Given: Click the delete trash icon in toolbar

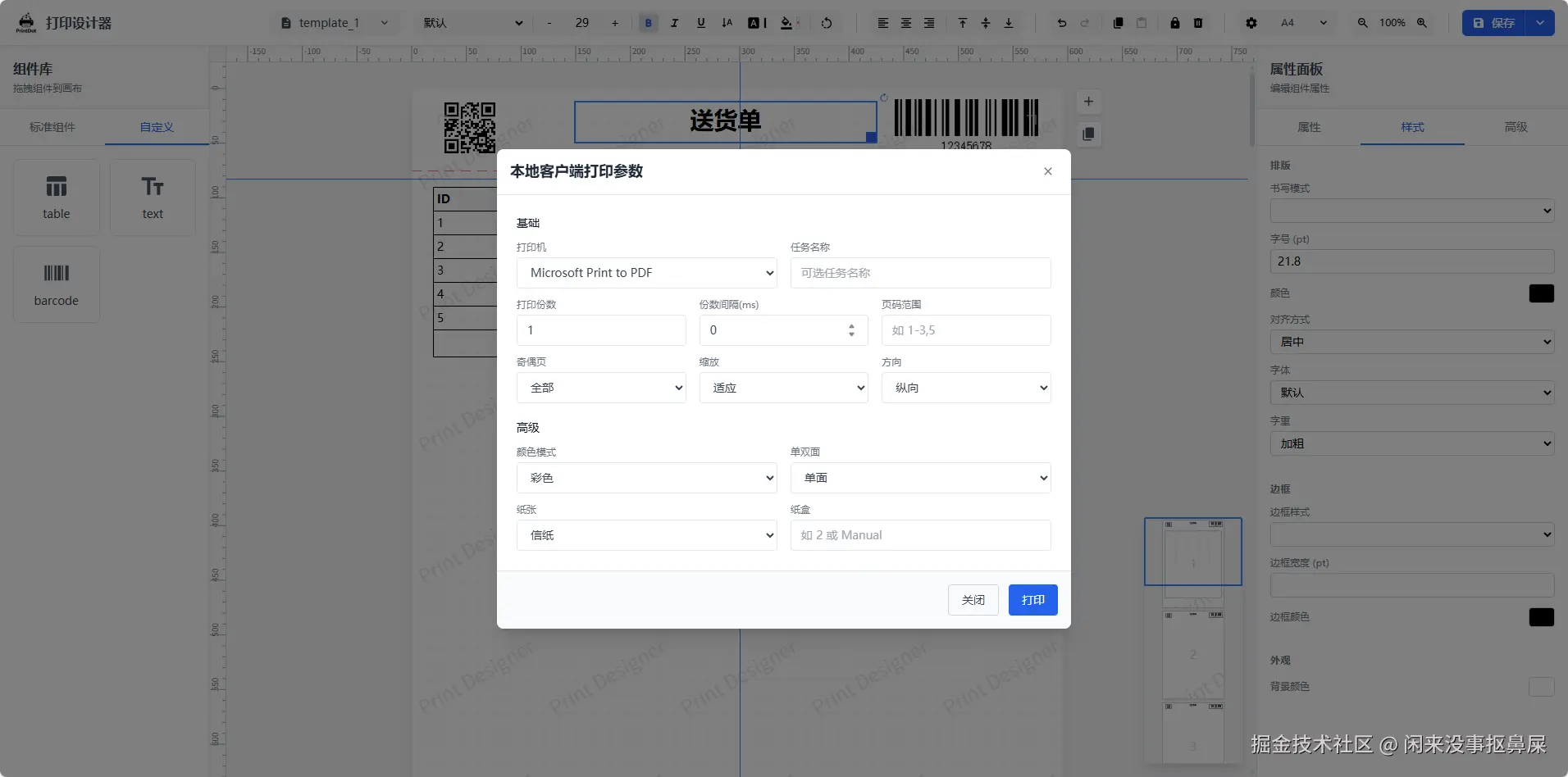Looking at the screenshot, I should point(1198,23).
